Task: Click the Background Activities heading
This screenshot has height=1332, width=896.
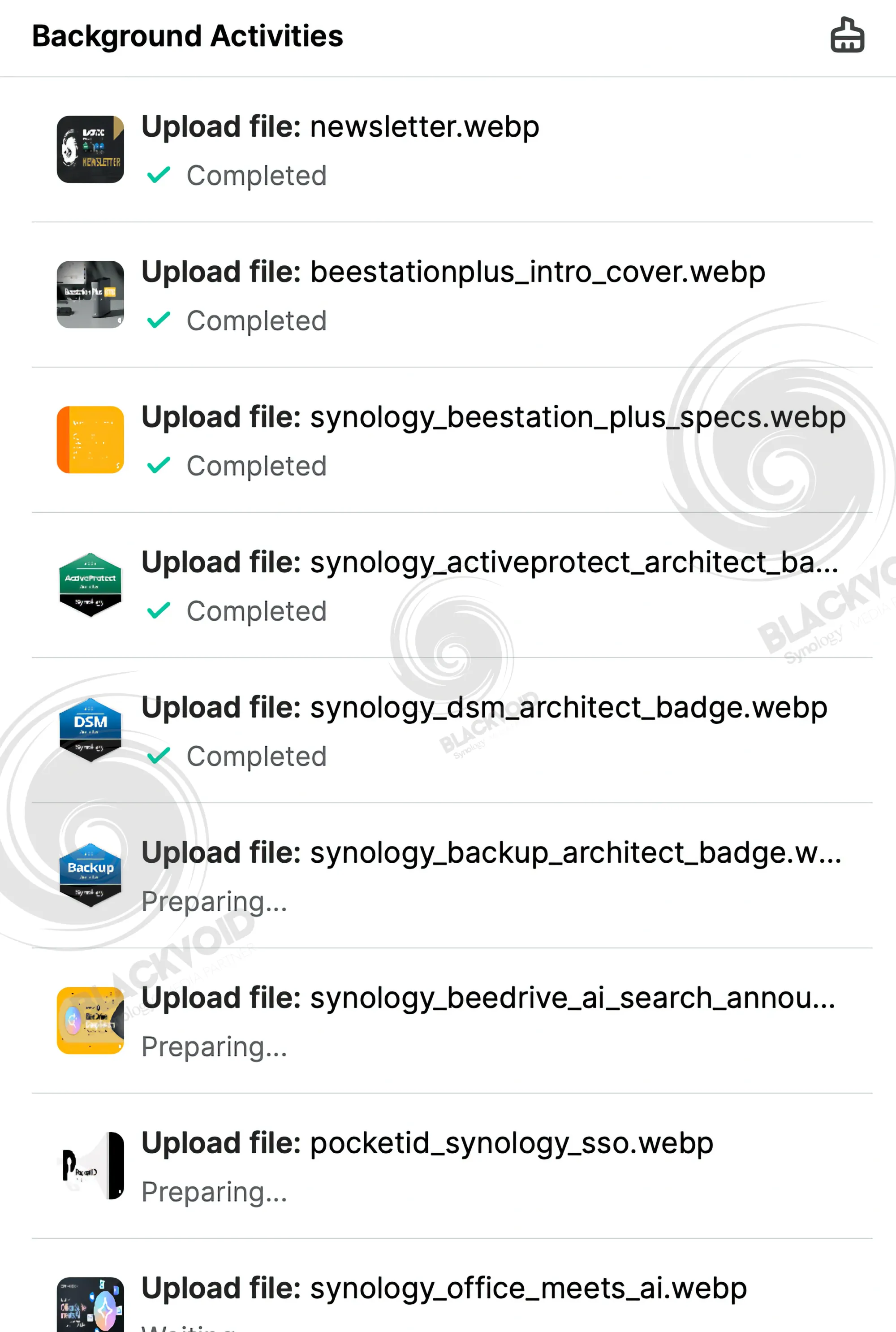Action: pyautogui.click(x=187, y=36)
